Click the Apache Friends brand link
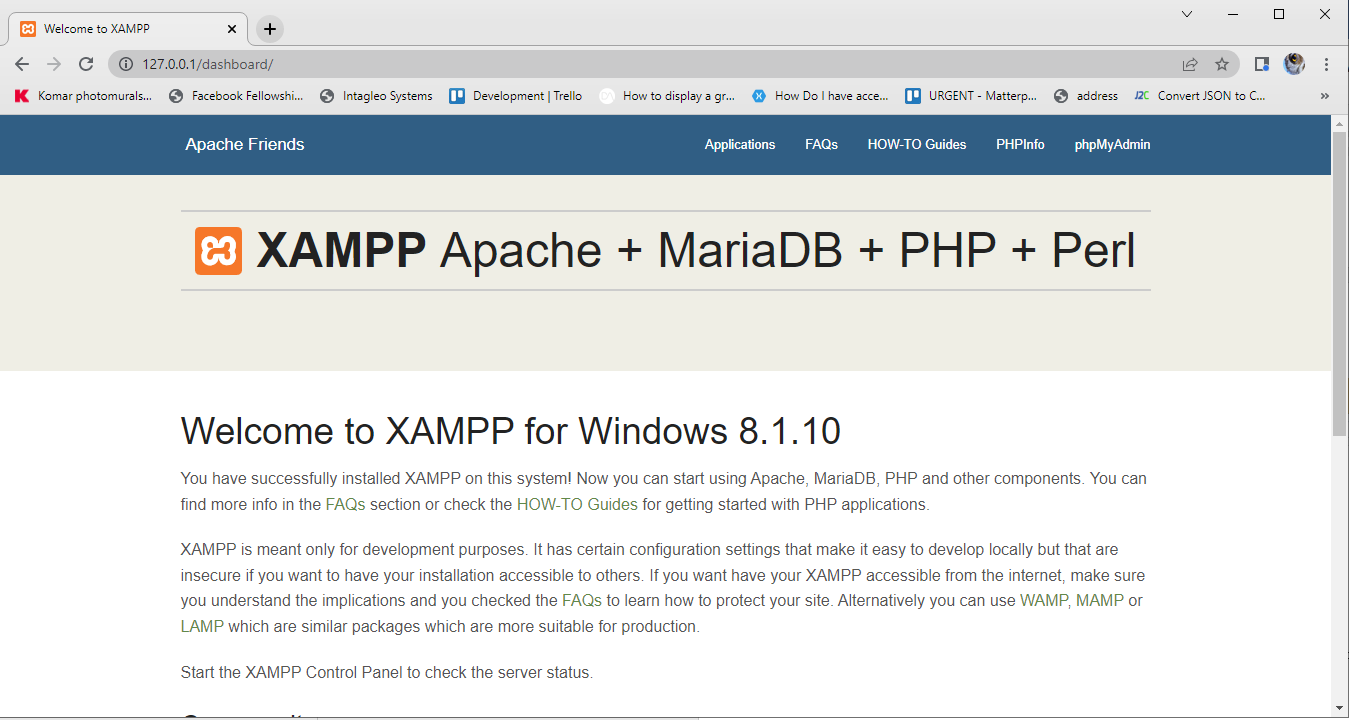The image size is (1349, 720). [x=245, y=145]
